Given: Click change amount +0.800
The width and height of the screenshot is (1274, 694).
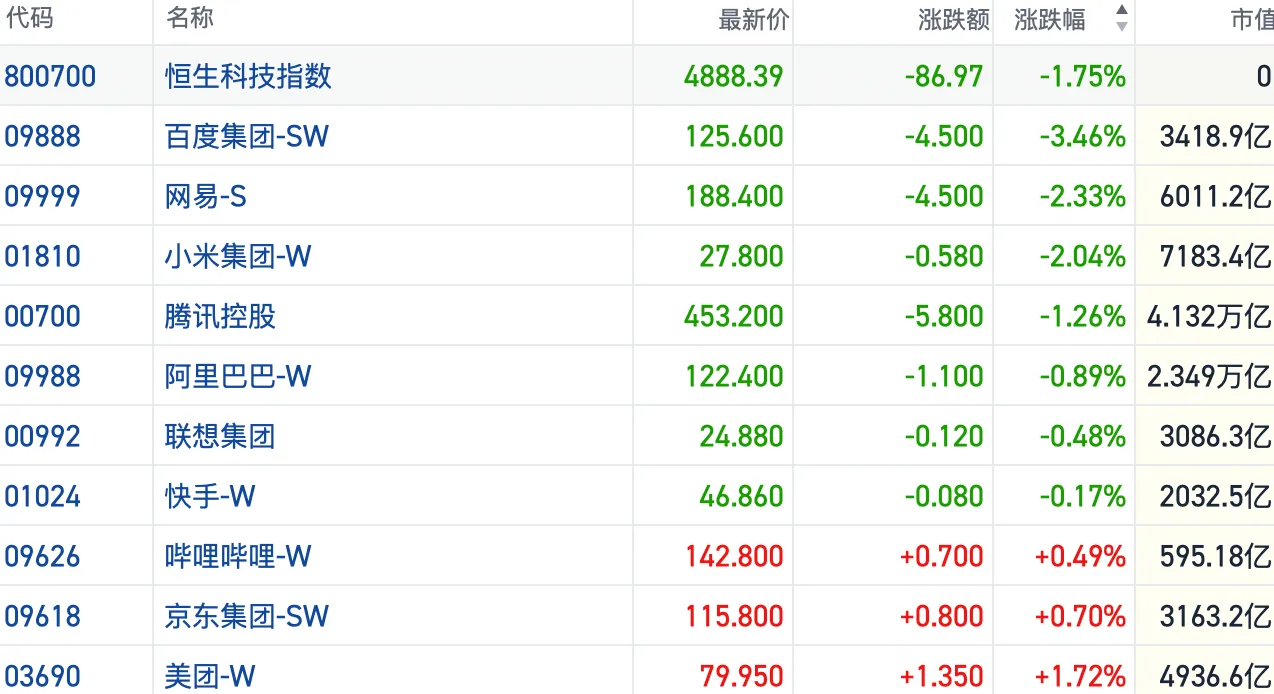Looking at the screenshot, I should point(942,616).
